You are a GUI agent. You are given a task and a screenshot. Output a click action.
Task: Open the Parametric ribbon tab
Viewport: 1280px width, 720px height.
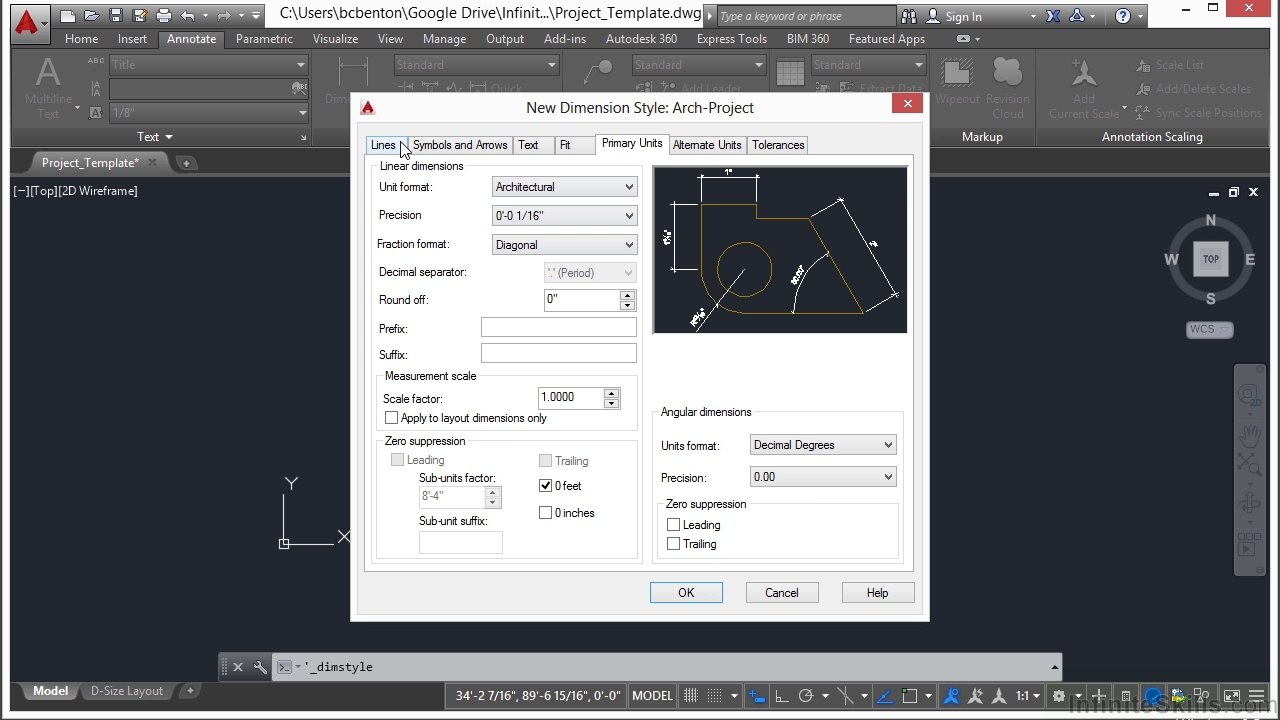264,39
